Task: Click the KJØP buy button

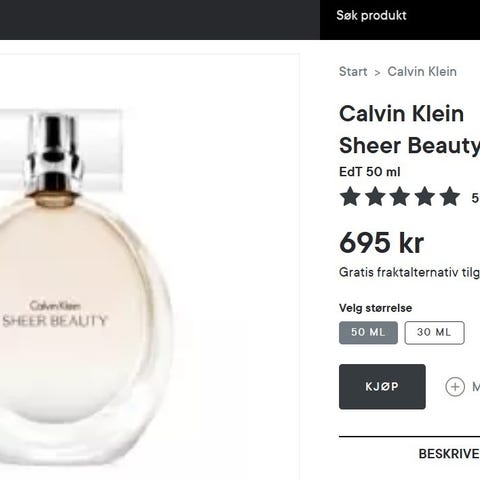Action: [382, 386]
